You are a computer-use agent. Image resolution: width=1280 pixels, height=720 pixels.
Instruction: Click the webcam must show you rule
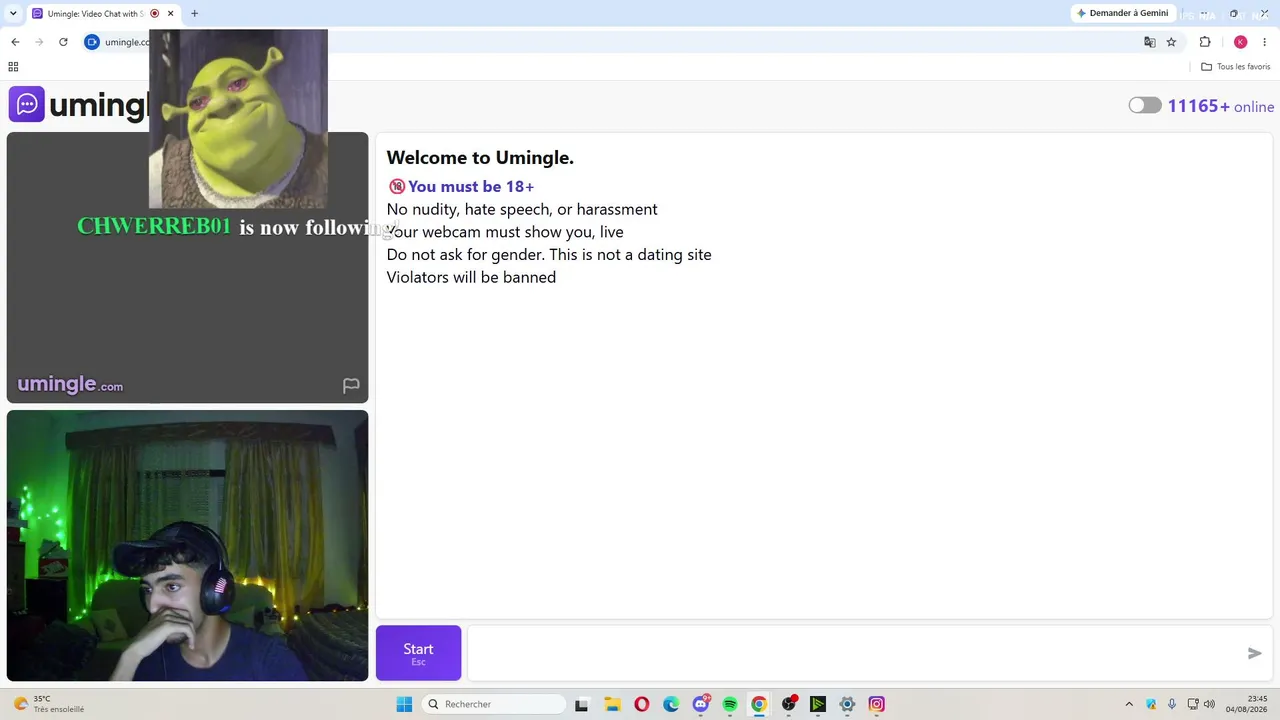[x=505, y=232]
